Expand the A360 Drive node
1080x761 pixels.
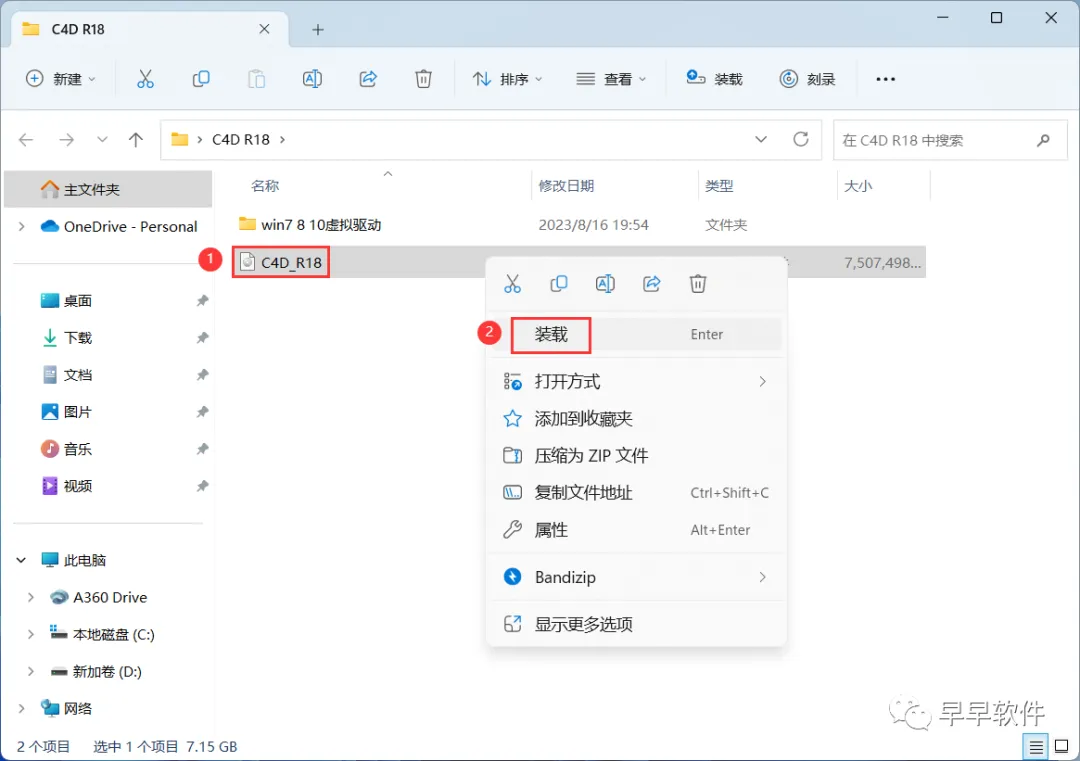(x=30, y=597)
